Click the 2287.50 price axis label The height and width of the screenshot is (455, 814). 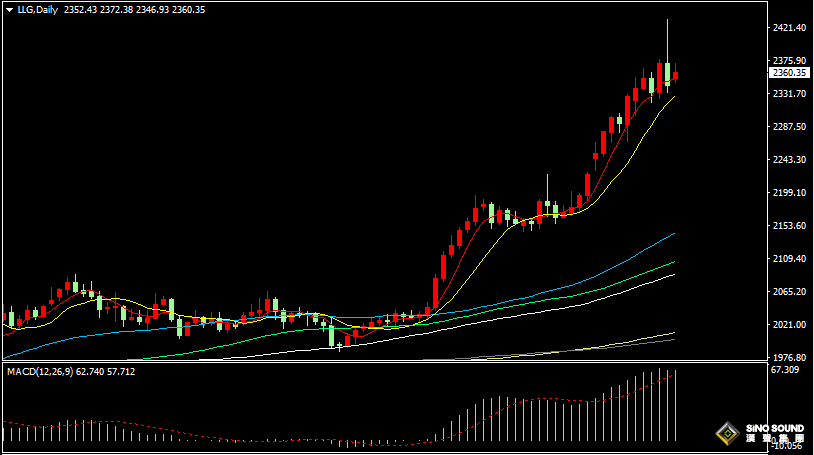point(789,127)
